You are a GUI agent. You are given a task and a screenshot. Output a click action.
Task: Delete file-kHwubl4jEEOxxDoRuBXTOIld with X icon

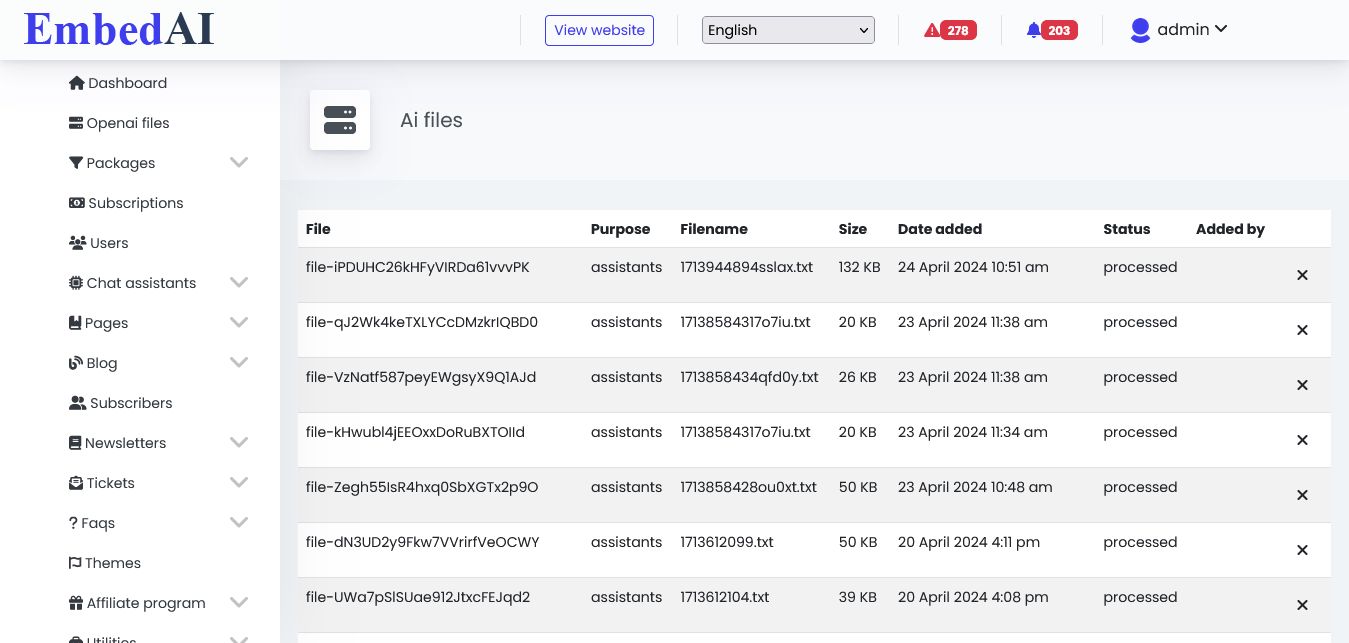(1302, 440)
